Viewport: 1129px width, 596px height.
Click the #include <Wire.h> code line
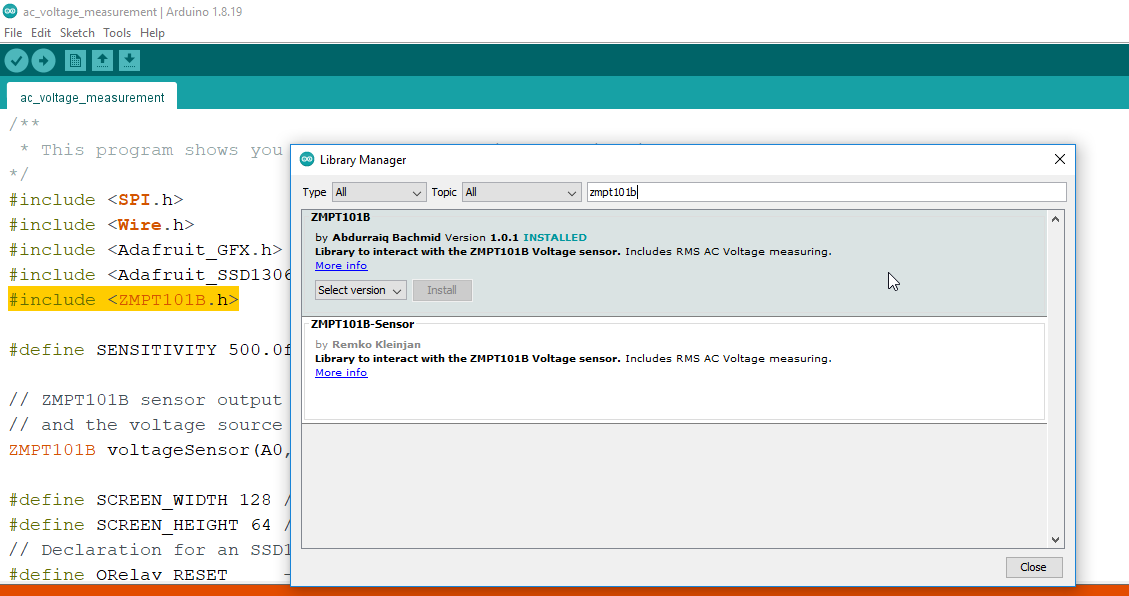pyautogui.click(x=102, y=225)
